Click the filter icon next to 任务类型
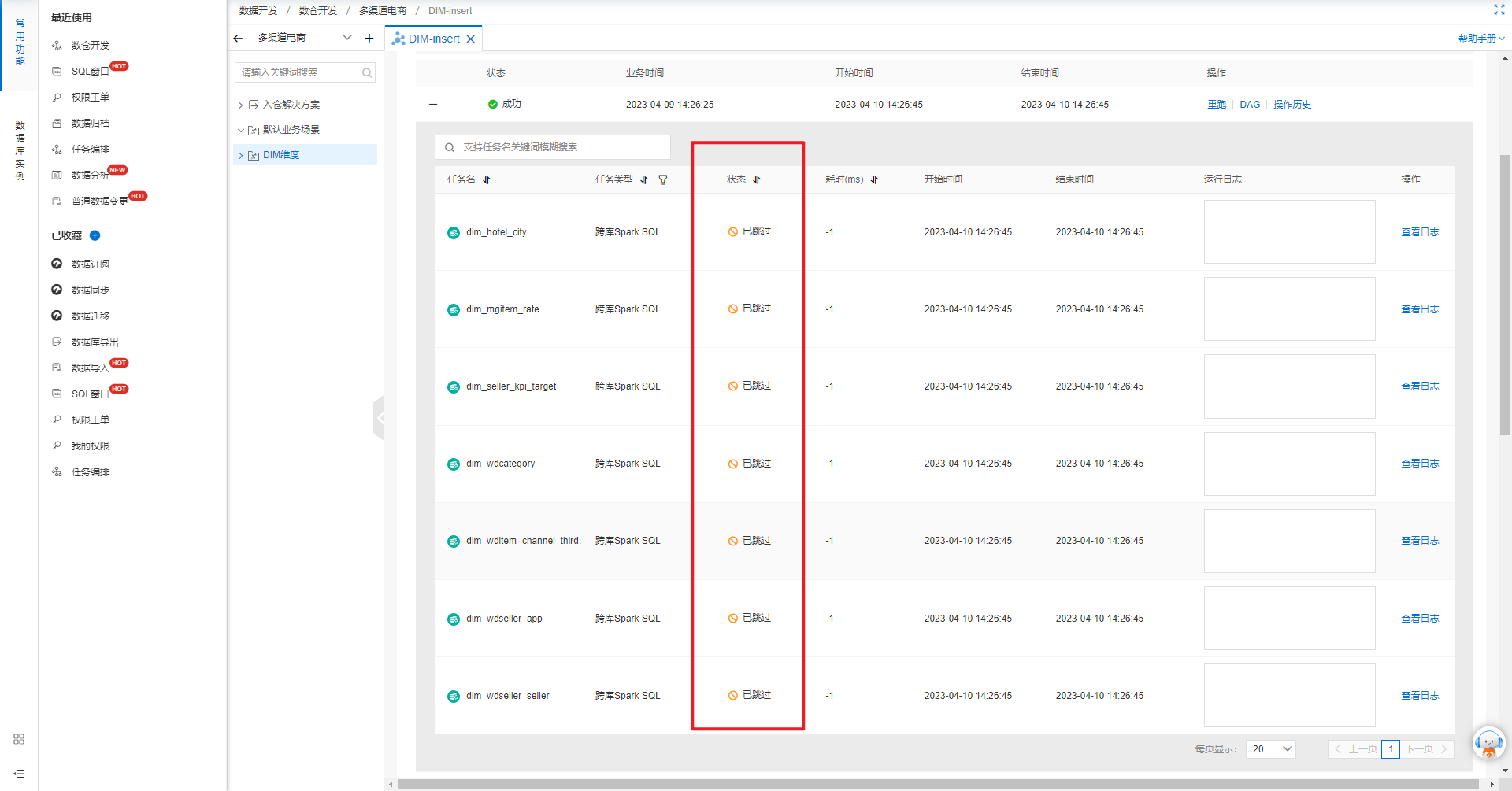This screenshot has height=791, width=1512. [x=663, y=179]
